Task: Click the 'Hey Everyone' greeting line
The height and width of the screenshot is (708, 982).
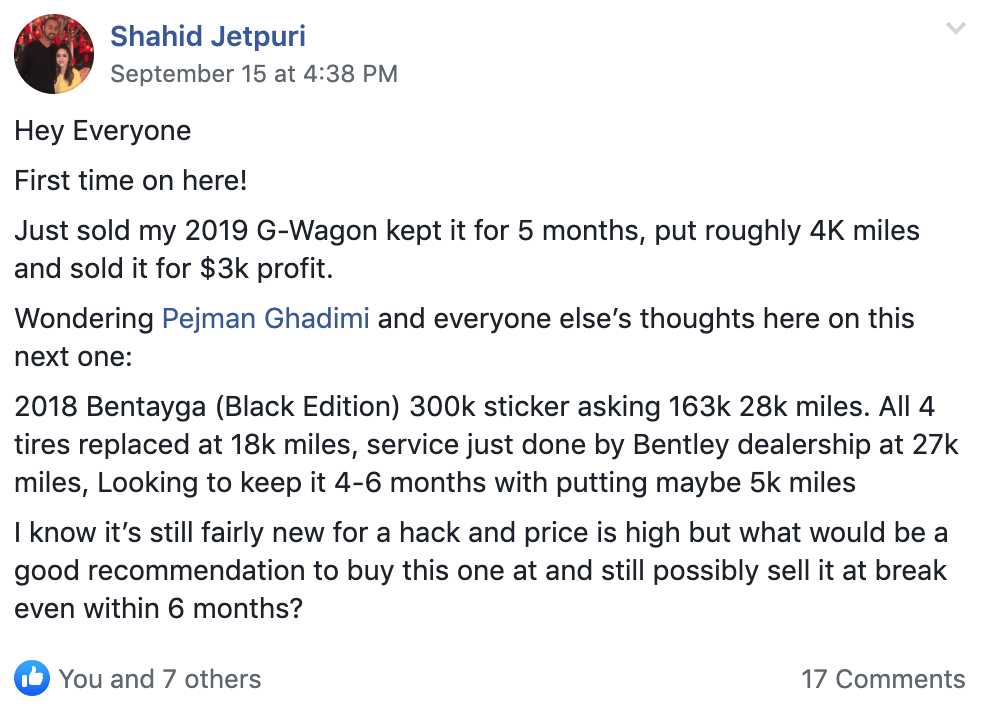Action: click(x=102, y=131)
